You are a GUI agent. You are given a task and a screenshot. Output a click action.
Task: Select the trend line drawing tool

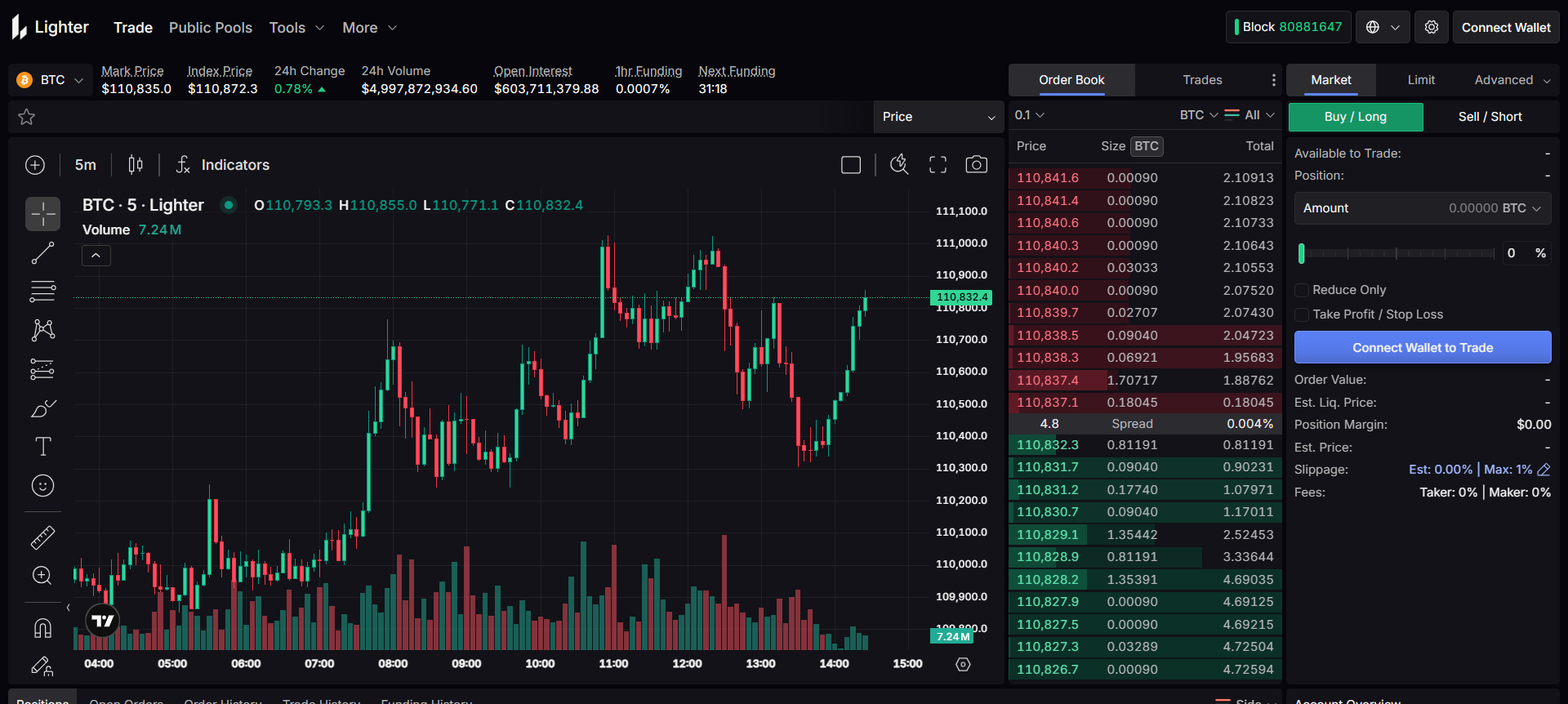coord(42,253)
